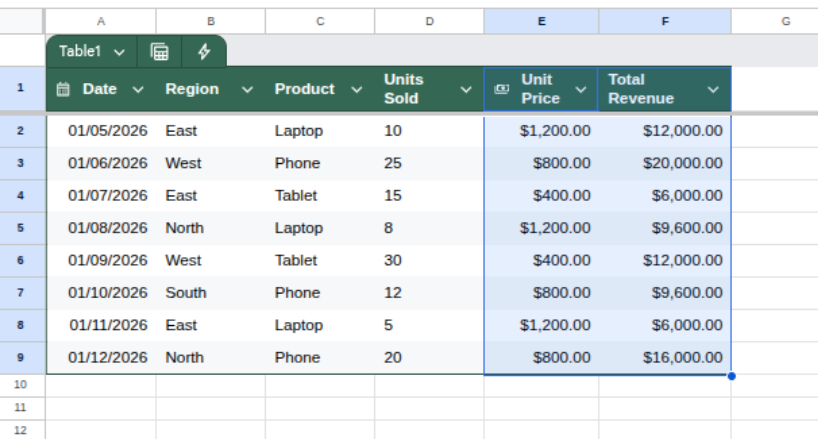The width and height of the screenshot is (818, 439).
Task: Open the Table1 name dropdown
Action: 119,52
